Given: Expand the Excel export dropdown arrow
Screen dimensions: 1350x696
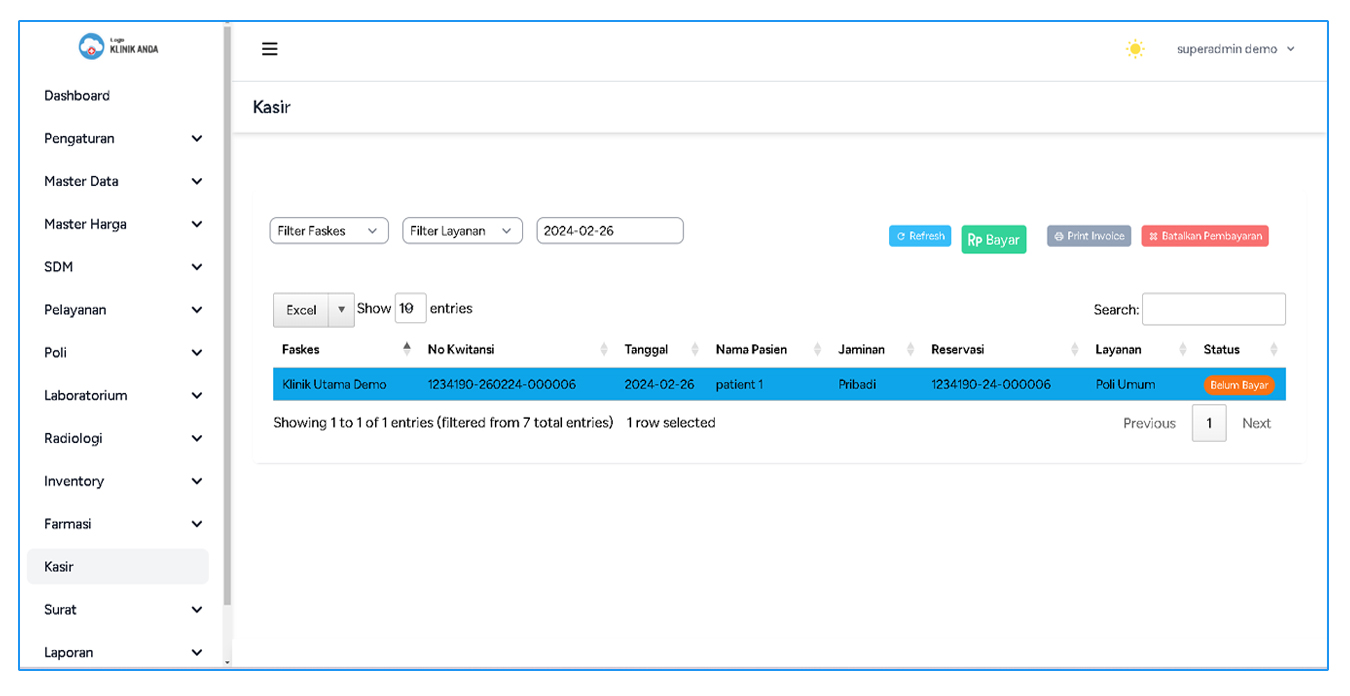Looking at the screenshot, I should [x=341, y=310].
